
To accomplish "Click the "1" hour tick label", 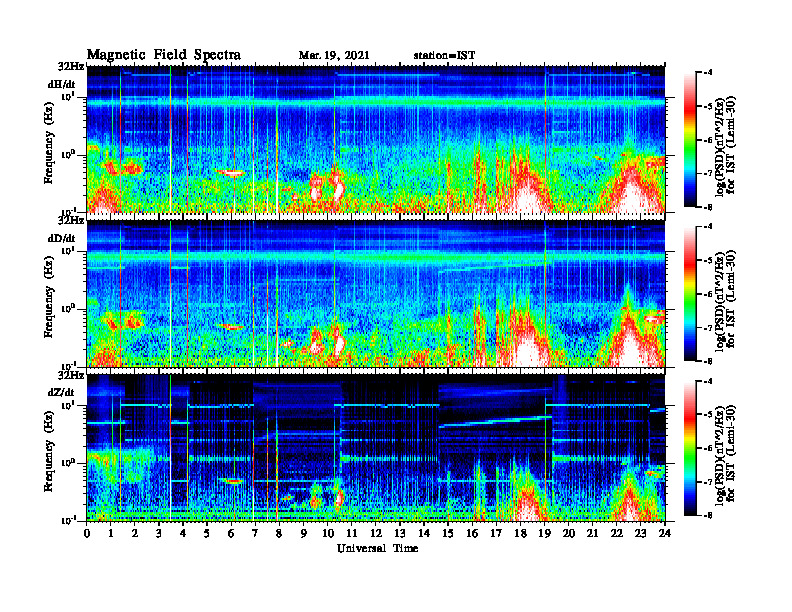I will (x=111, y=533).
